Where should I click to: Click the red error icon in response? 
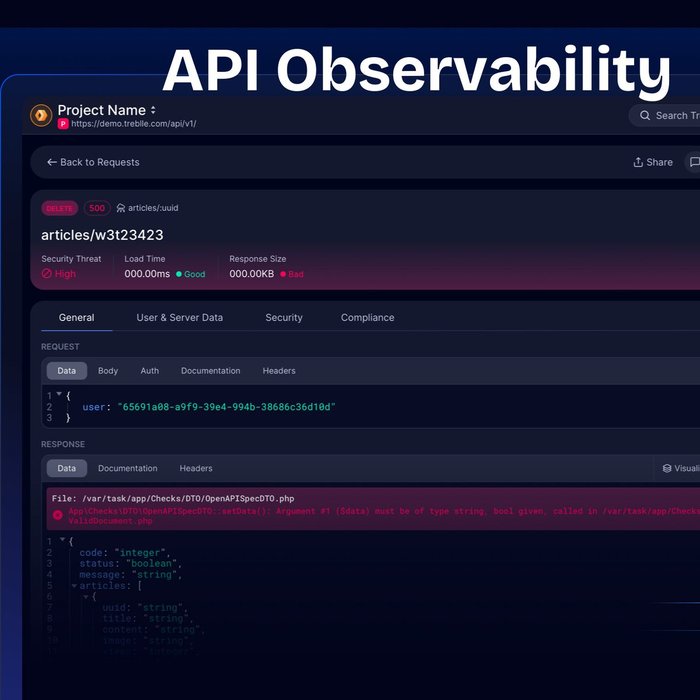[58, 515]
